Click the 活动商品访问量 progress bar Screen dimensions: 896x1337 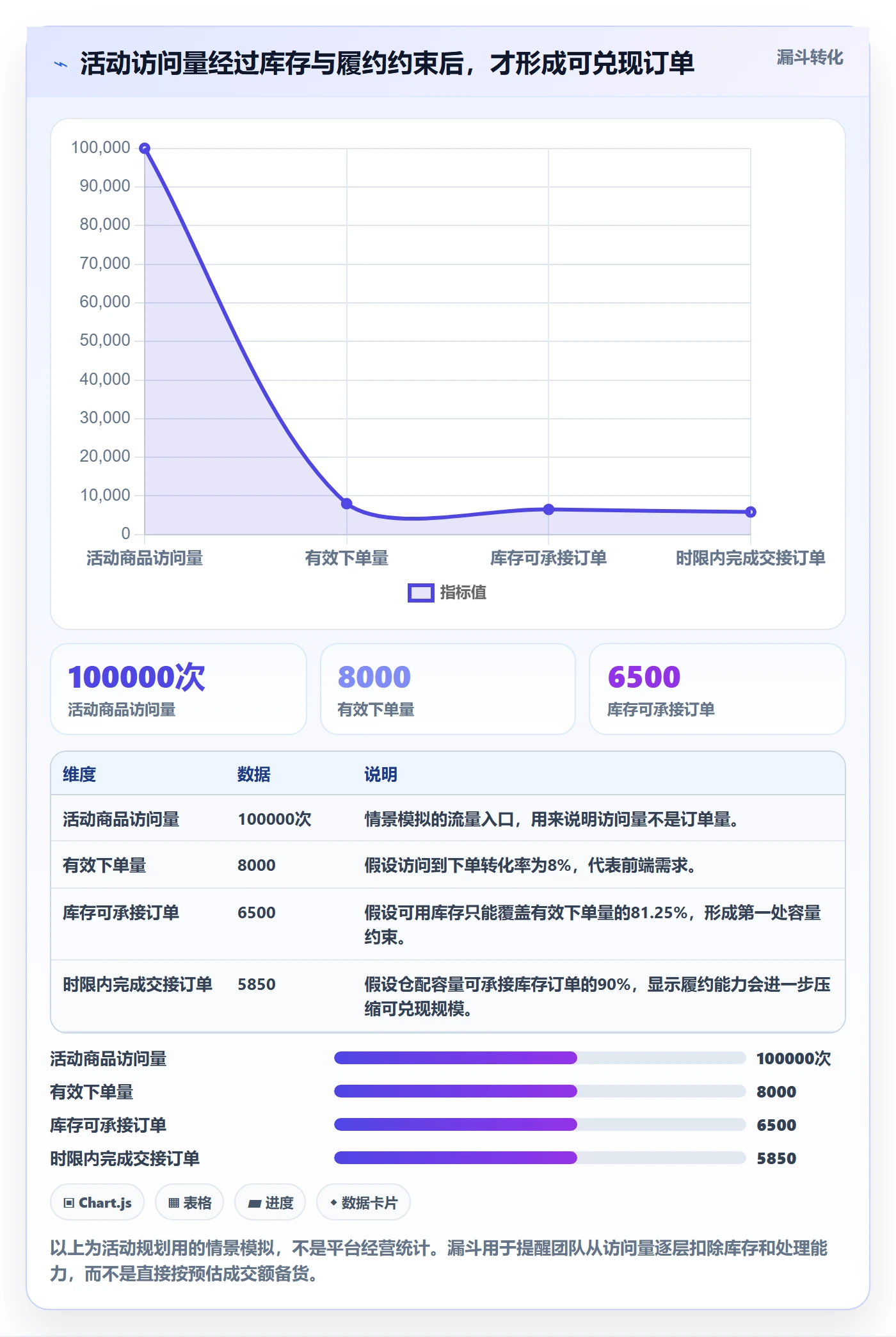pyautogui.click(x=540, y=1058)
